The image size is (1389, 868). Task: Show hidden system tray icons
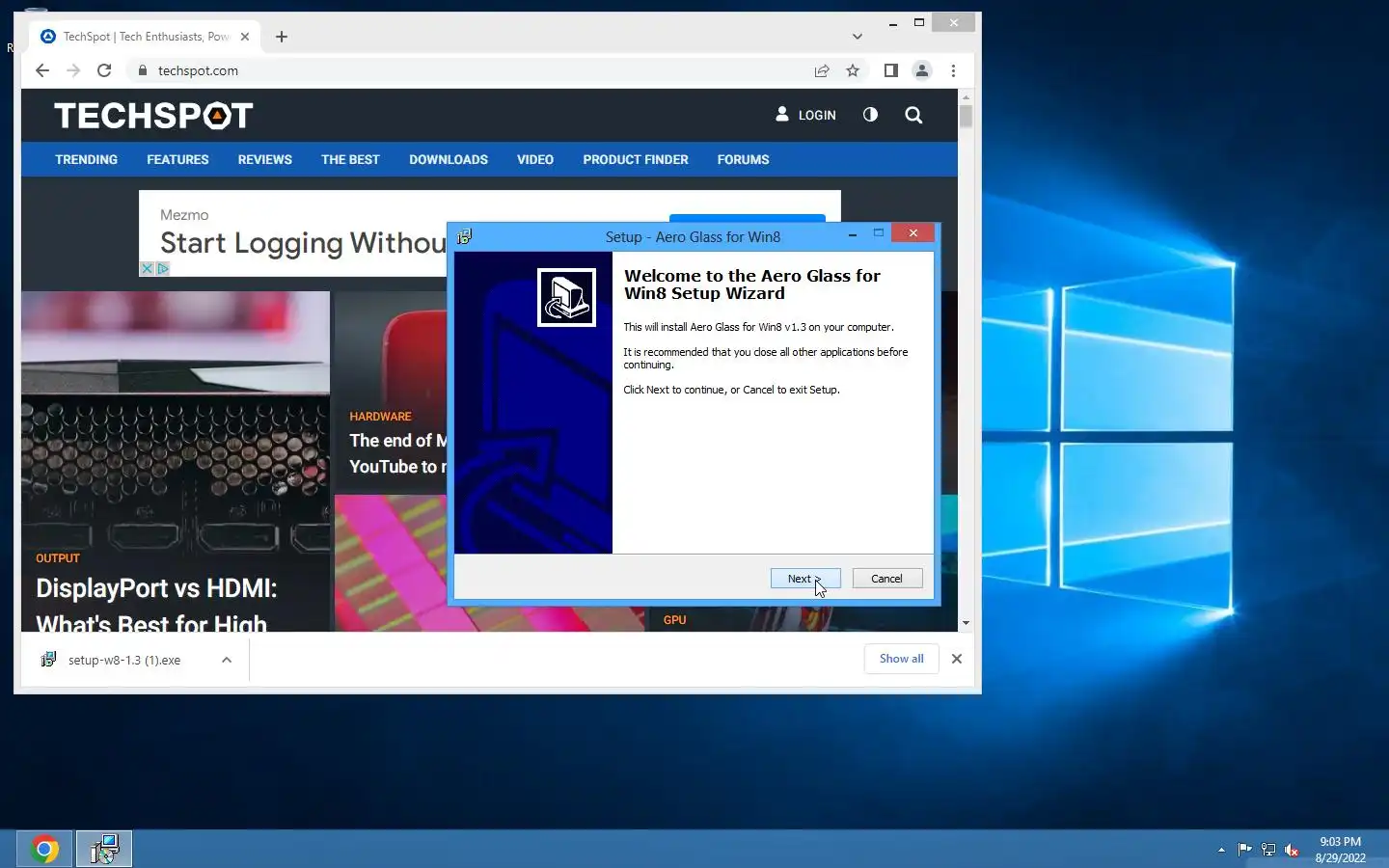click(x=1221, y=850)
